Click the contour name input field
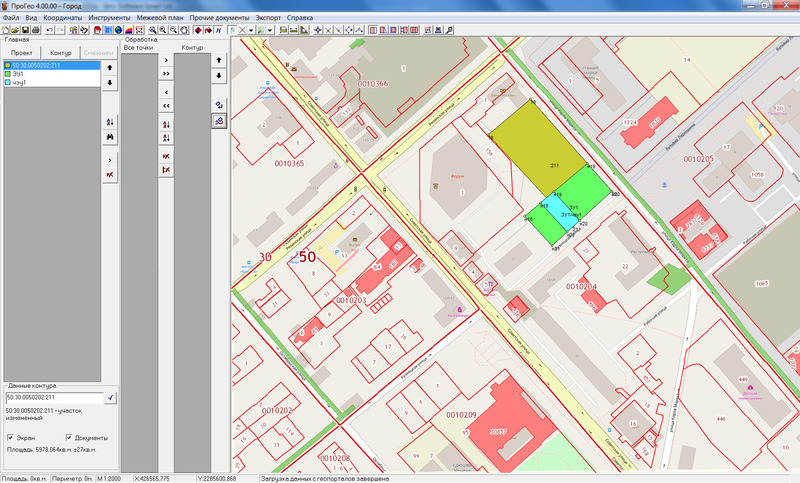The image size is (800, 483). click(x=53, y=398)
